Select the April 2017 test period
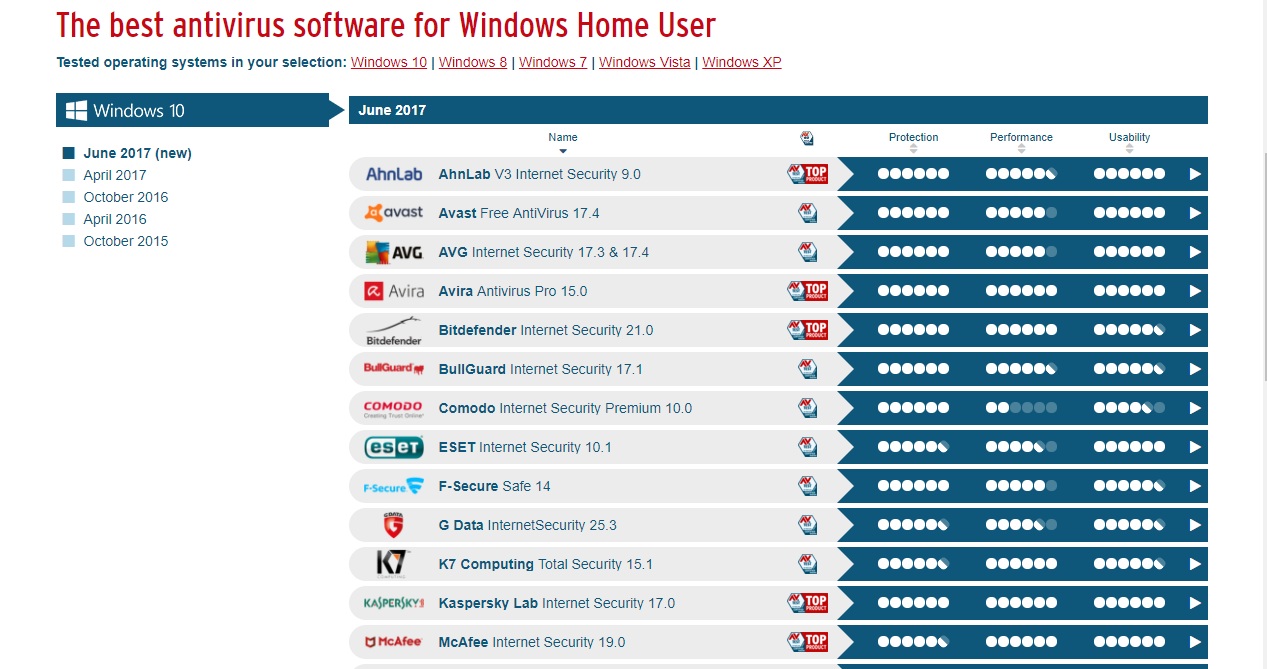 click(114, 175)
